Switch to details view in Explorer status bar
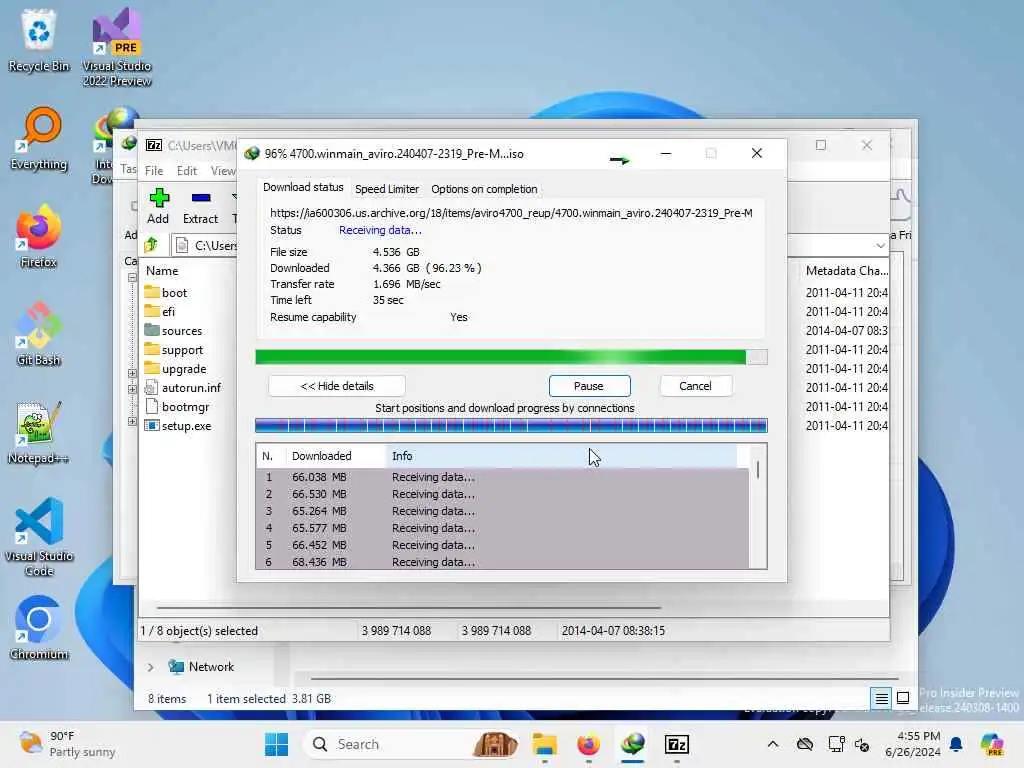The image size is (1024, 768). 881,699
